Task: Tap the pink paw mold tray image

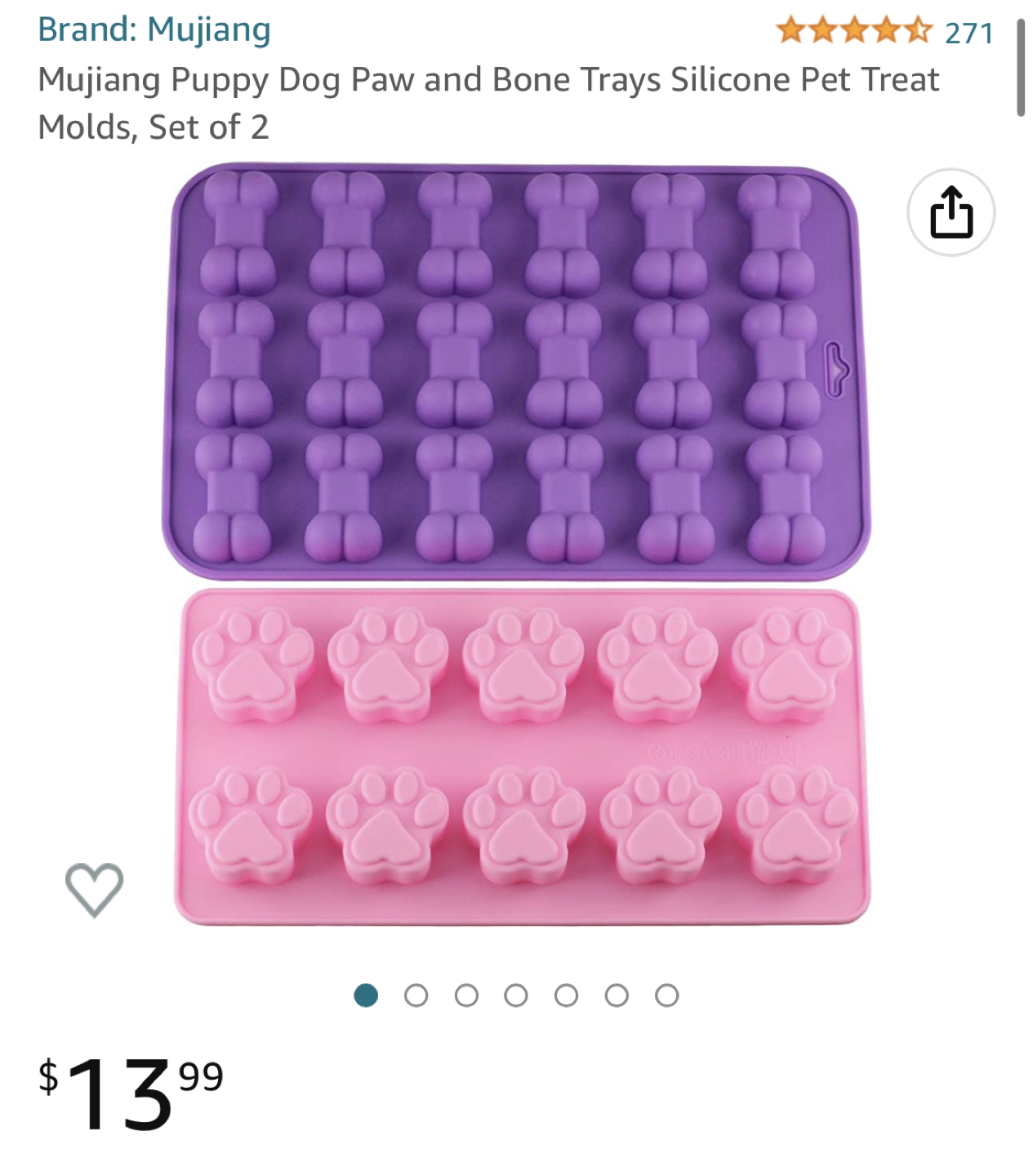Action: tap(522, 757)
